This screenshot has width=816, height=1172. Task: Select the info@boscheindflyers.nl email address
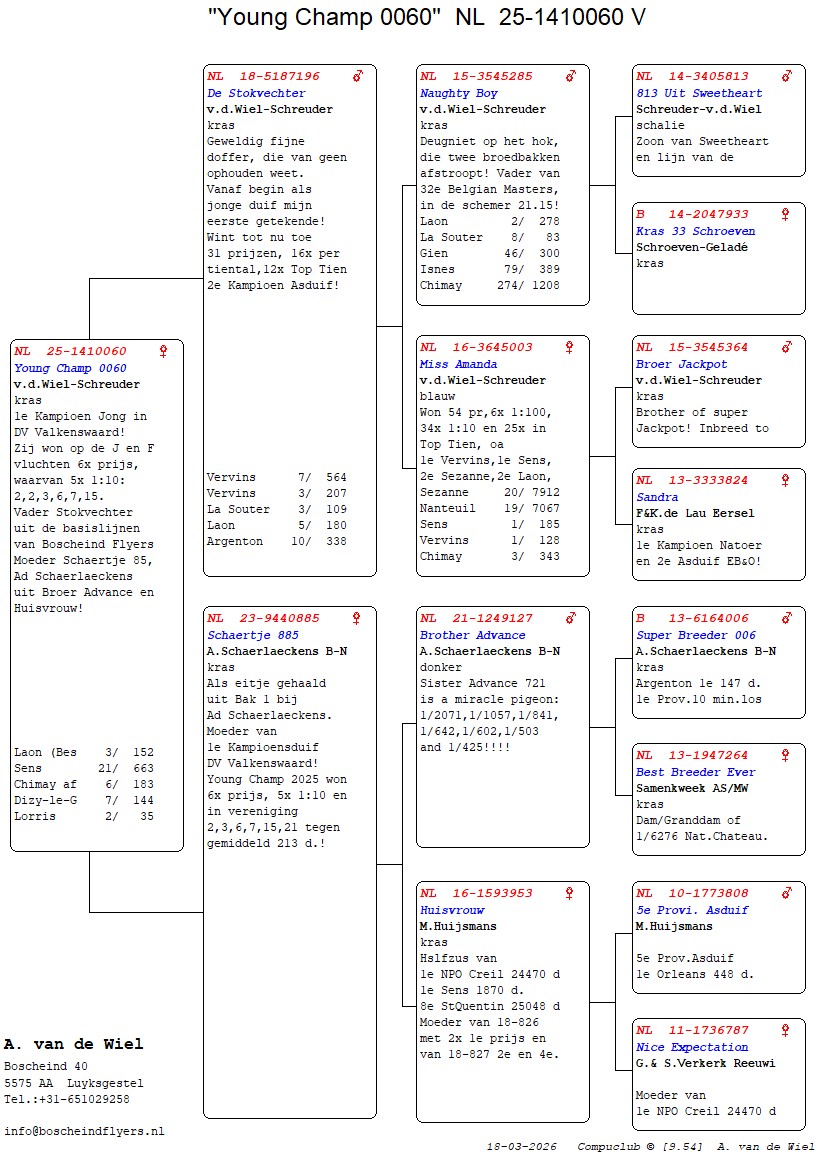(84, 1131)
